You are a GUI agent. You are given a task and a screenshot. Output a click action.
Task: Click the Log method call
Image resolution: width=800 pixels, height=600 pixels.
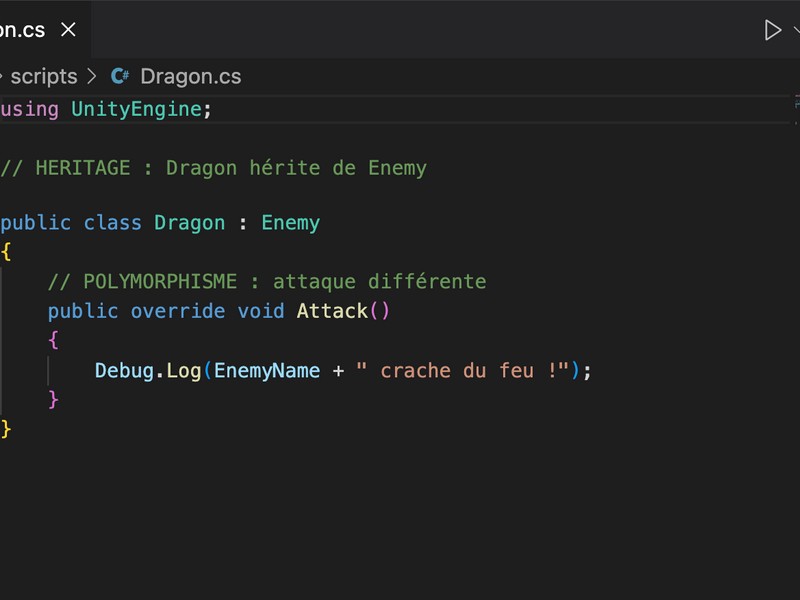(184, 370)
